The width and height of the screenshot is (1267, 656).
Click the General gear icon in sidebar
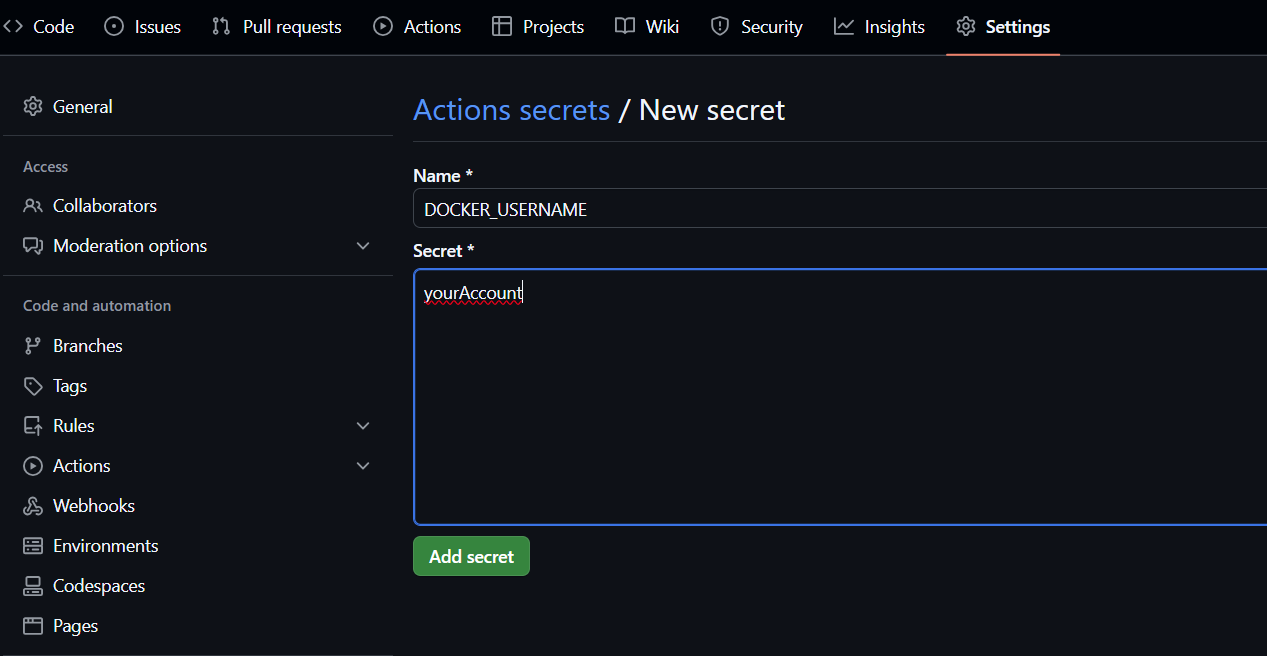click(x=33, y=106)
